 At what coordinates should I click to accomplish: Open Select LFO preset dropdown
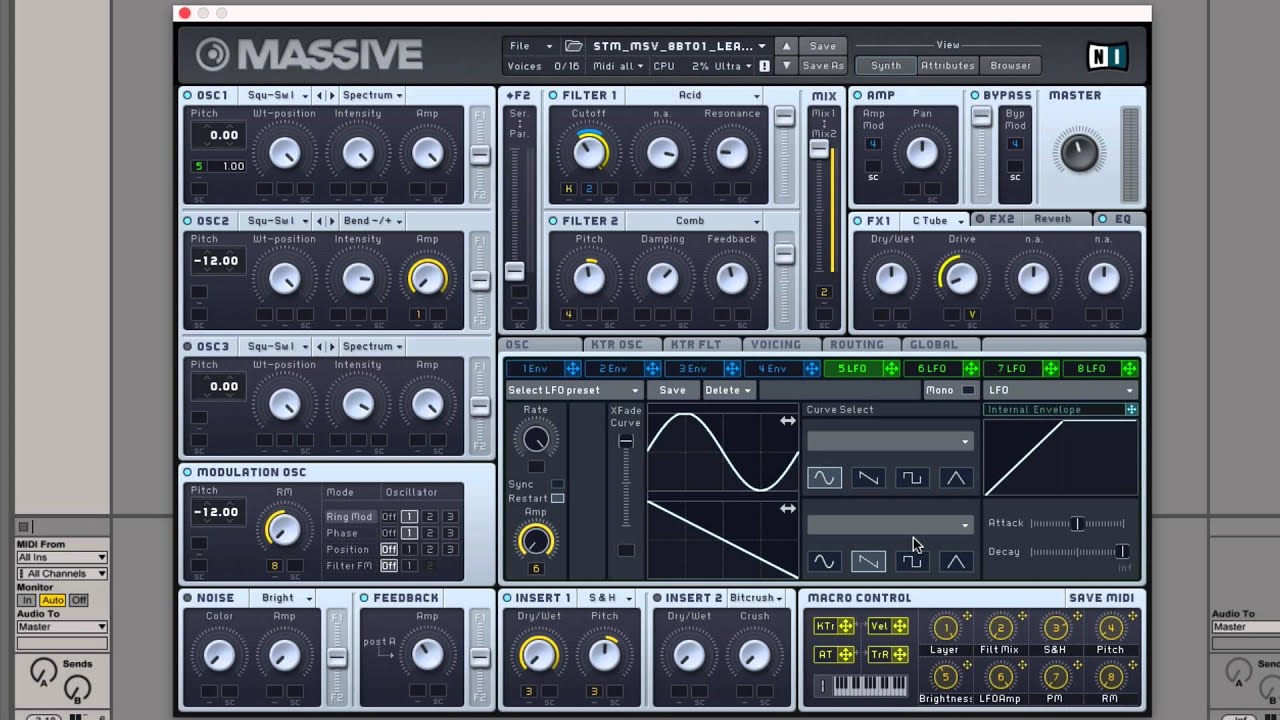[x=574, y=390]
